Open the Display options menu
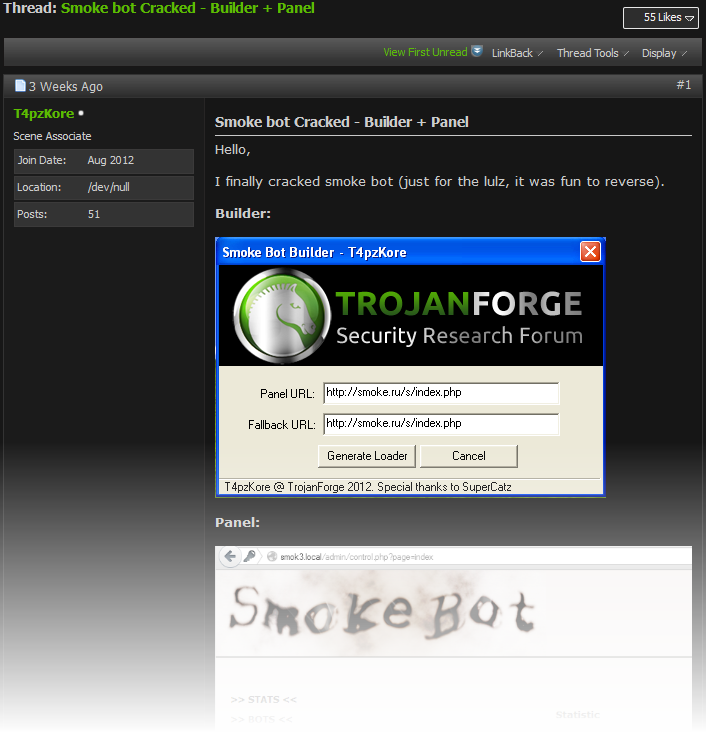Image resolution: width=706 pixels, height=733 pixels. click(x=664, y=53)
